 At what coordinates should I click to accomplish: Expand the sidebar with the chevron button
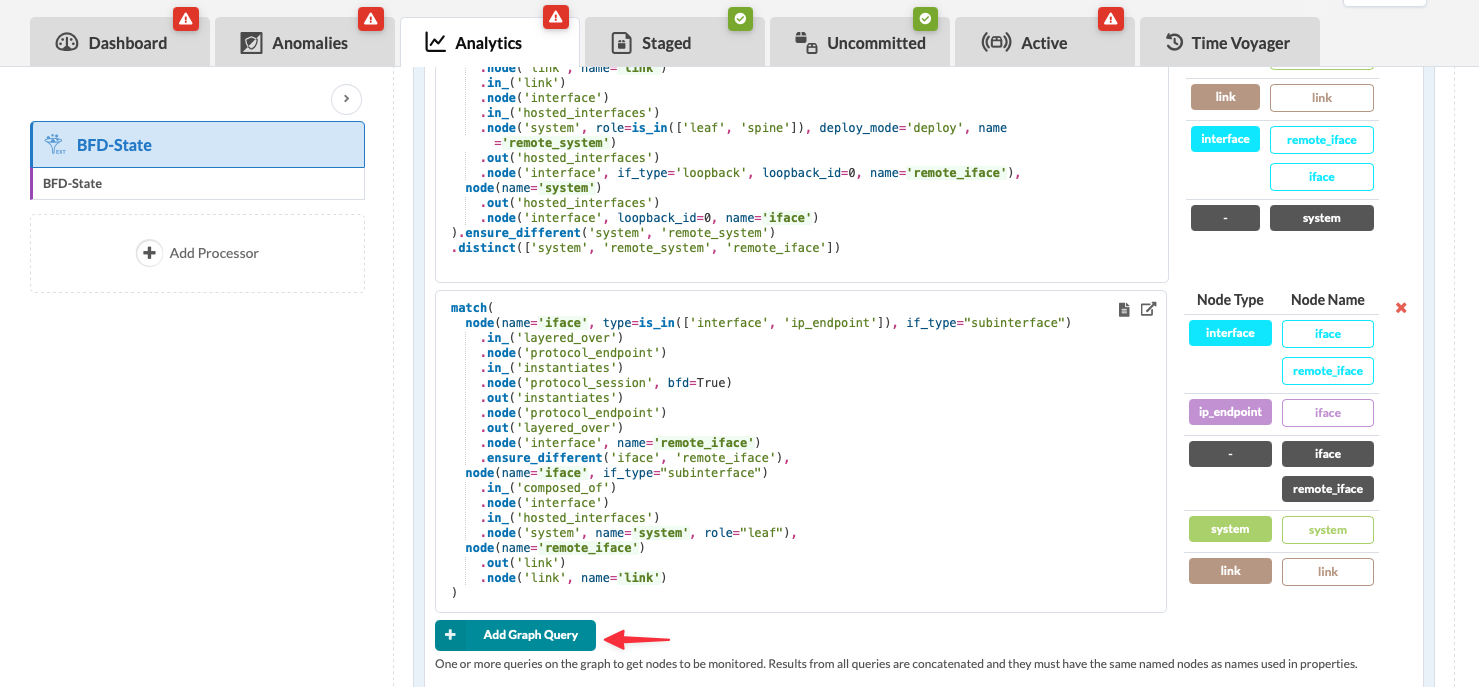pos(346,99)
